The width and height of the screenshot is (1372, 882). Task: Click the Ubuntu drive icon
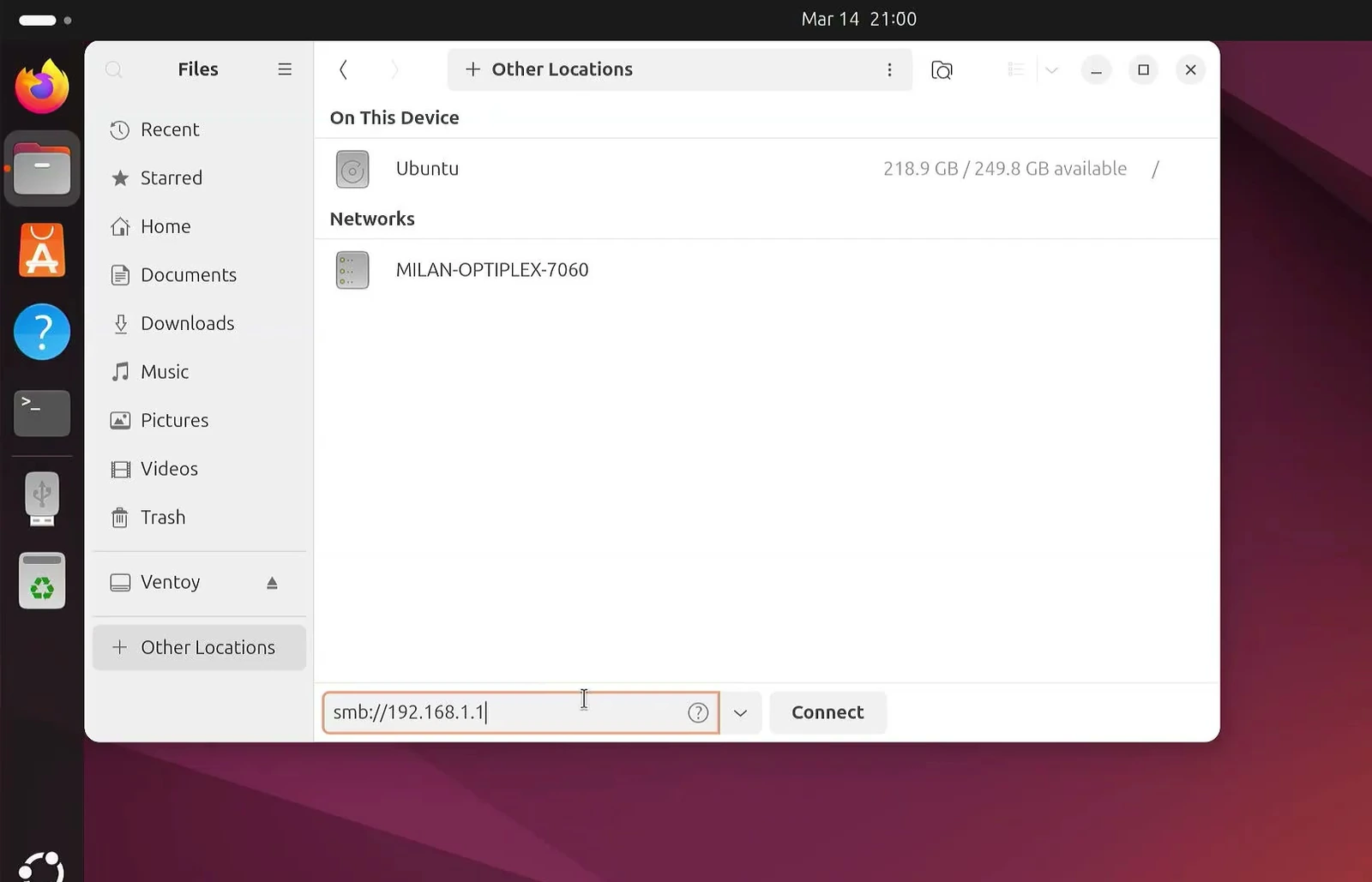[x=352, y=169]
